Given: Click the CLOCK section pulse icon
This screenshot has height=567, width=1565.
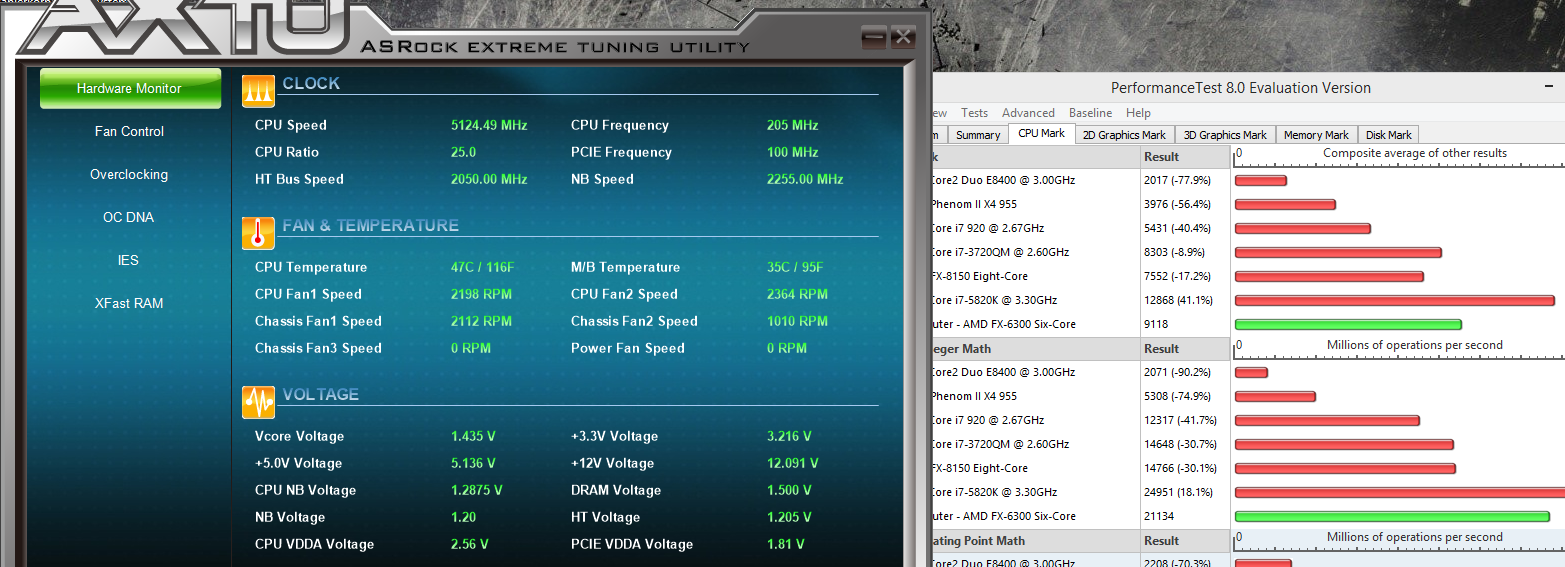Looking at the screenshot, I should pyautogui.click(x=258, y=91).
